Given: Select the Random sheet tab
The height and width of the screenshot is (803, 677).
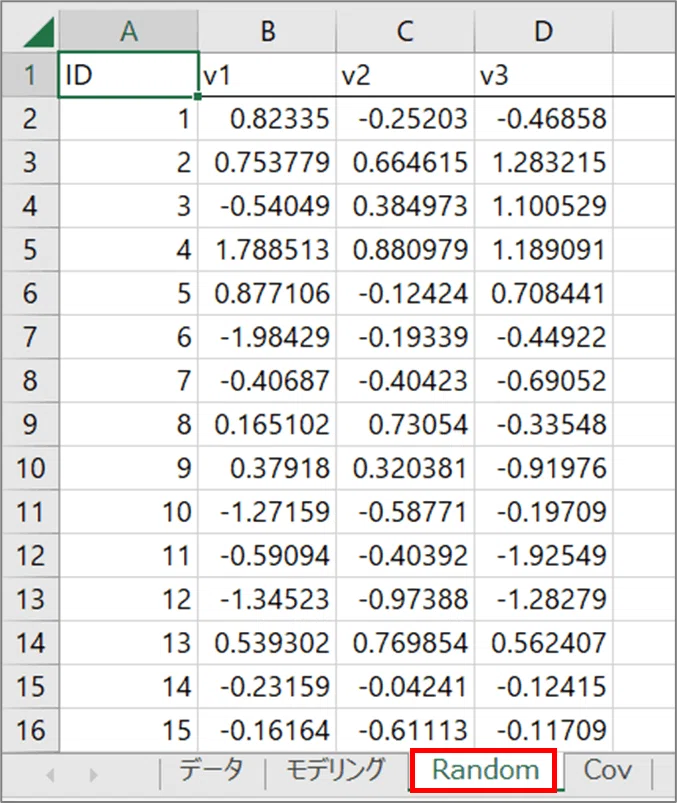Looking at the screenshot, I should coord(484,770).
